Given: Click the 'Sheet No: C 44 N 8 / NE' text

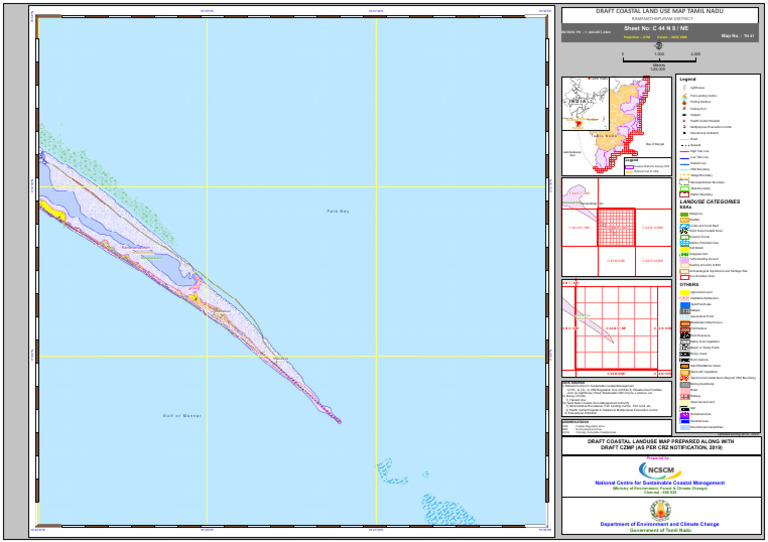Looking at the screenshot, I should [656, 28].
